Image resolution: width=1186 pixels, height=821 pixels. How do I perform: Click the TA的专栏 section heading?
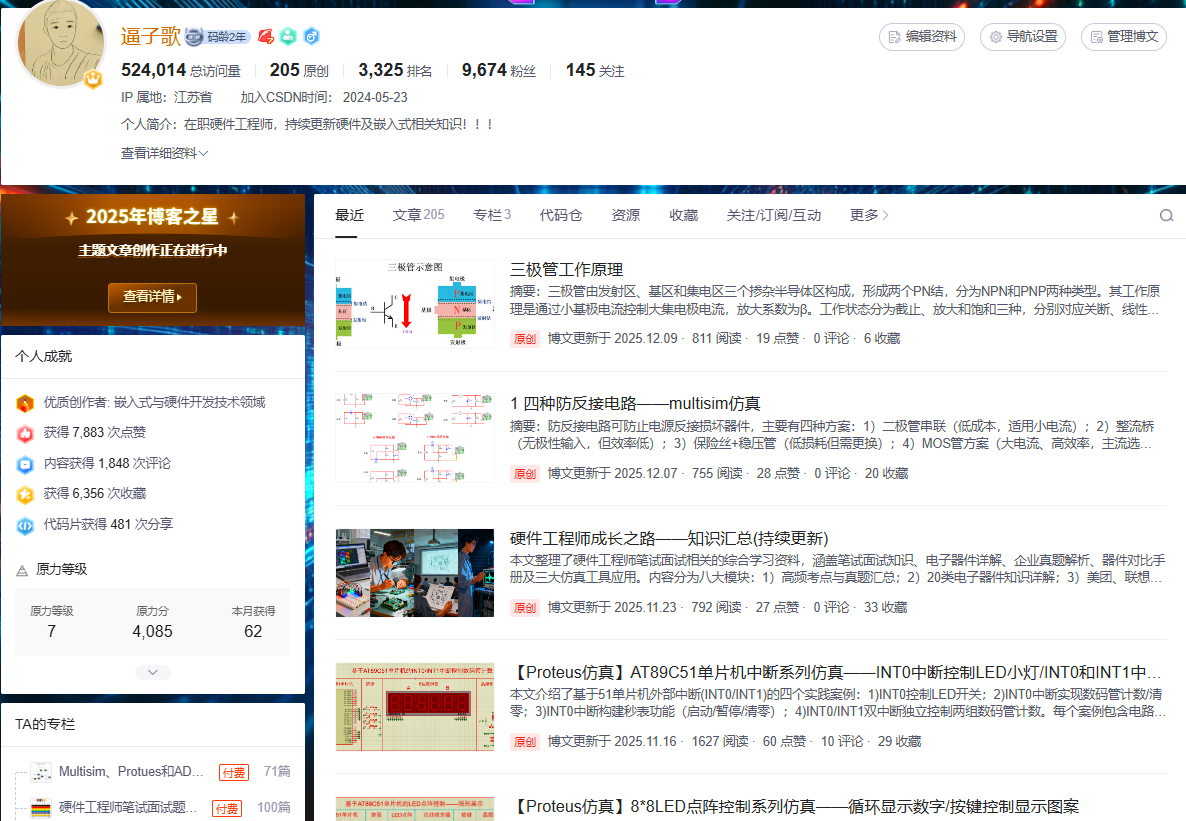(x=45, y=724)
